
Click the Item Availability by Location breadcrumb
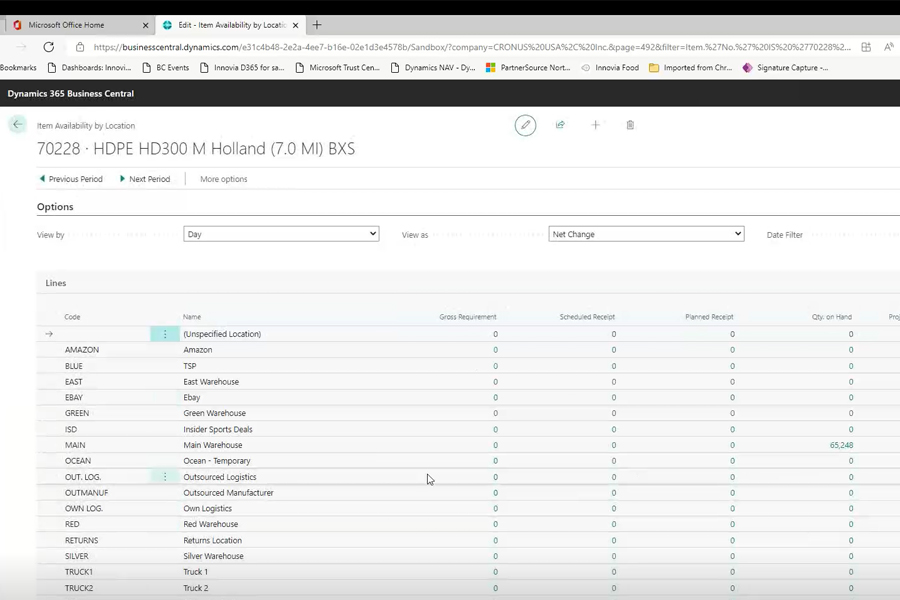pyautogui.click(x=86, y=126)
